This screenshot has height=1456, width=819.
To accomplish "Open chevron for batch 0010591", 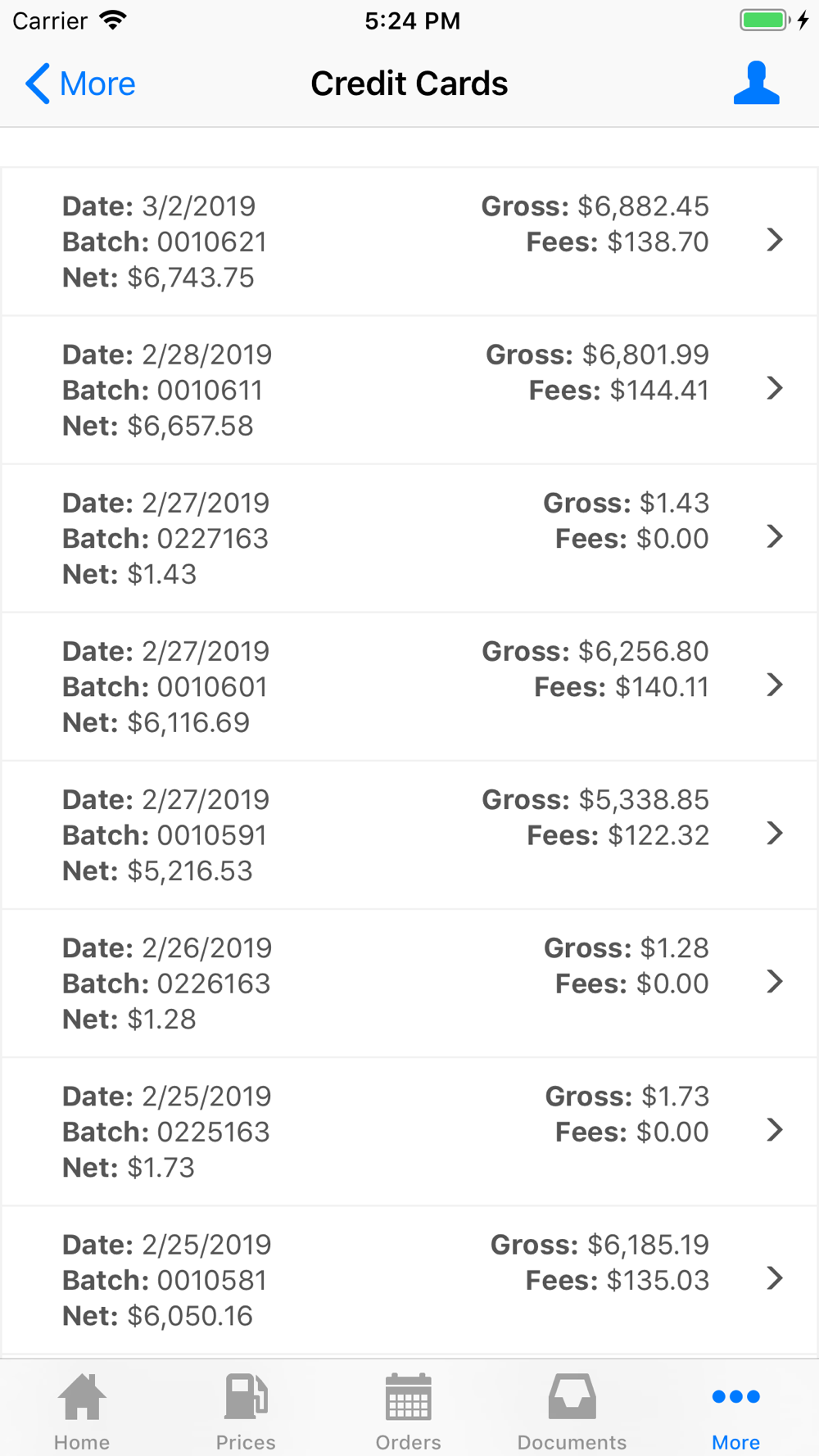I will [x=774, y=833].
